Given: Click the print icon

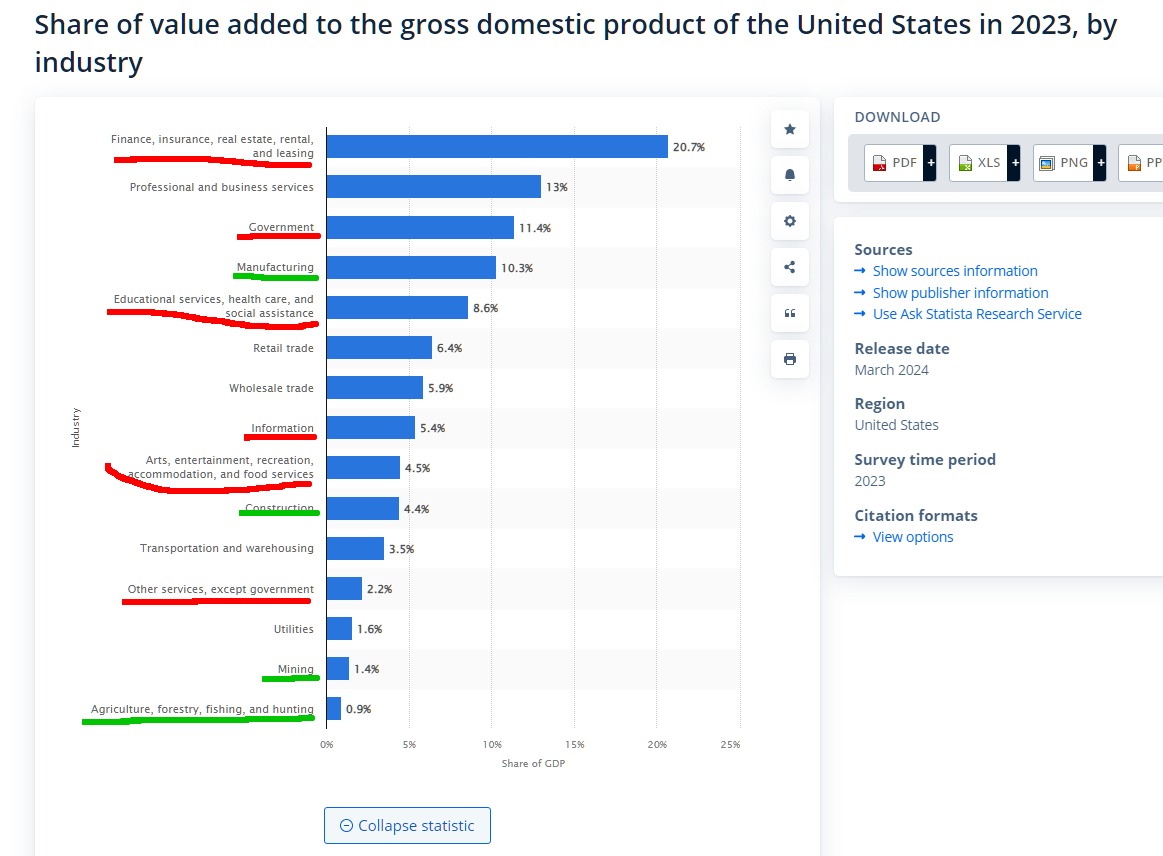Looking at the screenshot, I should [790, 359].
